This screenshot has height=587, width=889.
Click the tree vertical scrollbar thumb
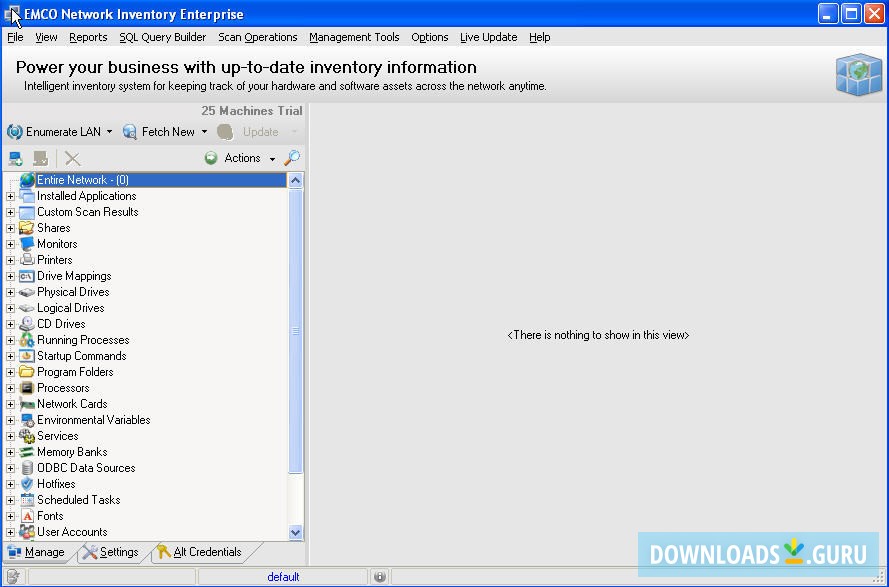tap(295, 331)
